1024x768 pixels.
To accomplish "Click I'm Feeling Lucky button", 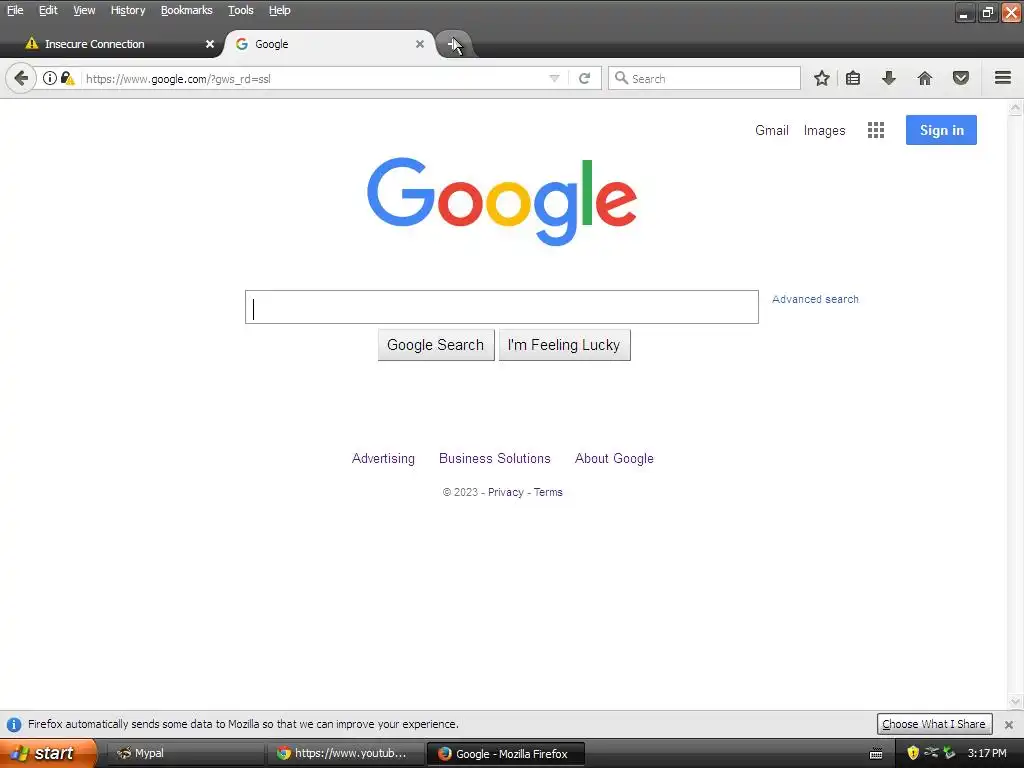I will click(564, 345).
